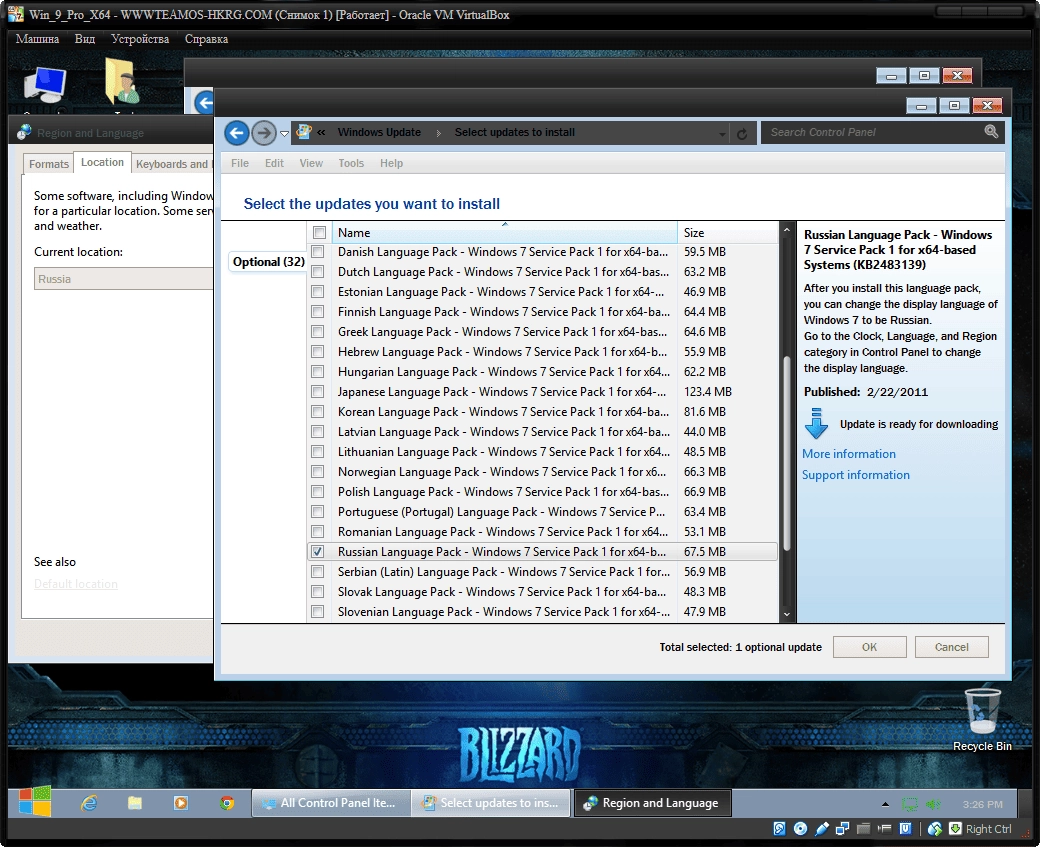The width and height of the screenshot is (1040, 847).
Task: Click the blue download arrow icon
Action: pos(816,424)
